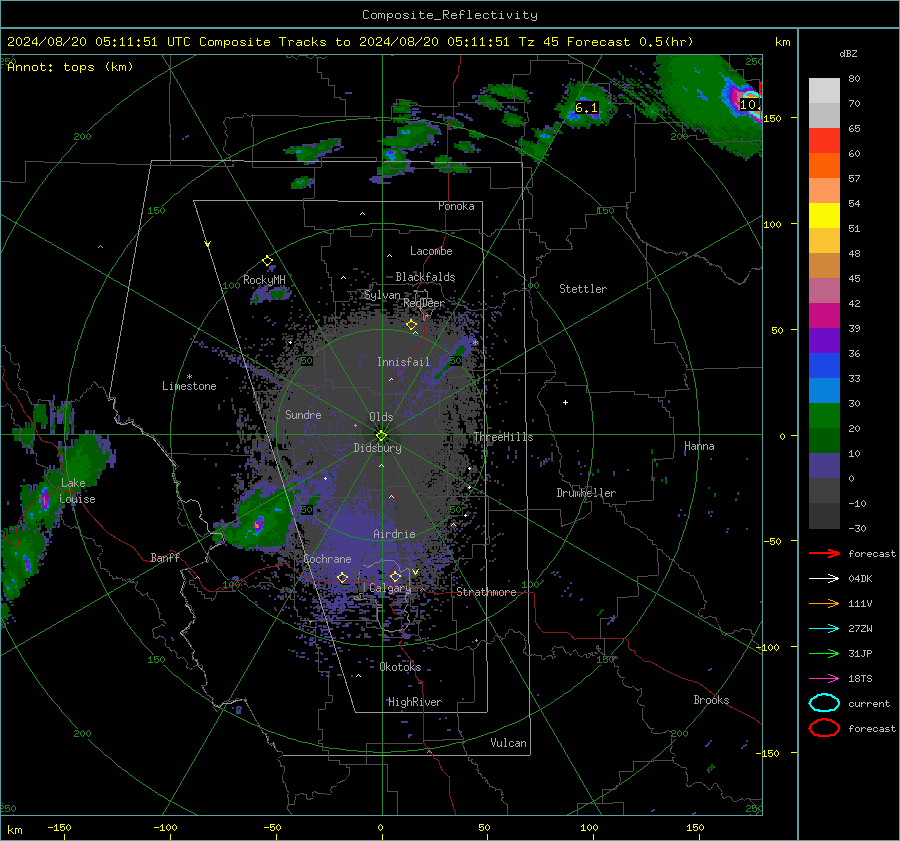Click the storm cell labeled 6.1
This screenshot has height=841, width=900.
click(586, 107)
